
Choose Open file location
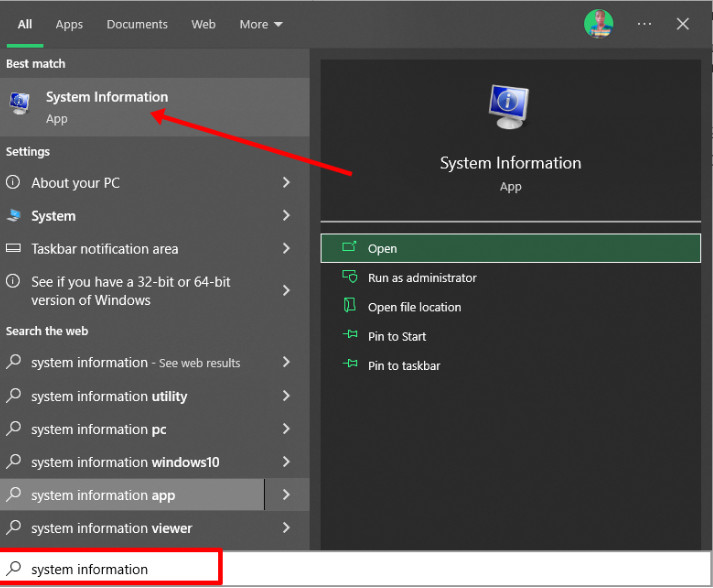[510, 307]
